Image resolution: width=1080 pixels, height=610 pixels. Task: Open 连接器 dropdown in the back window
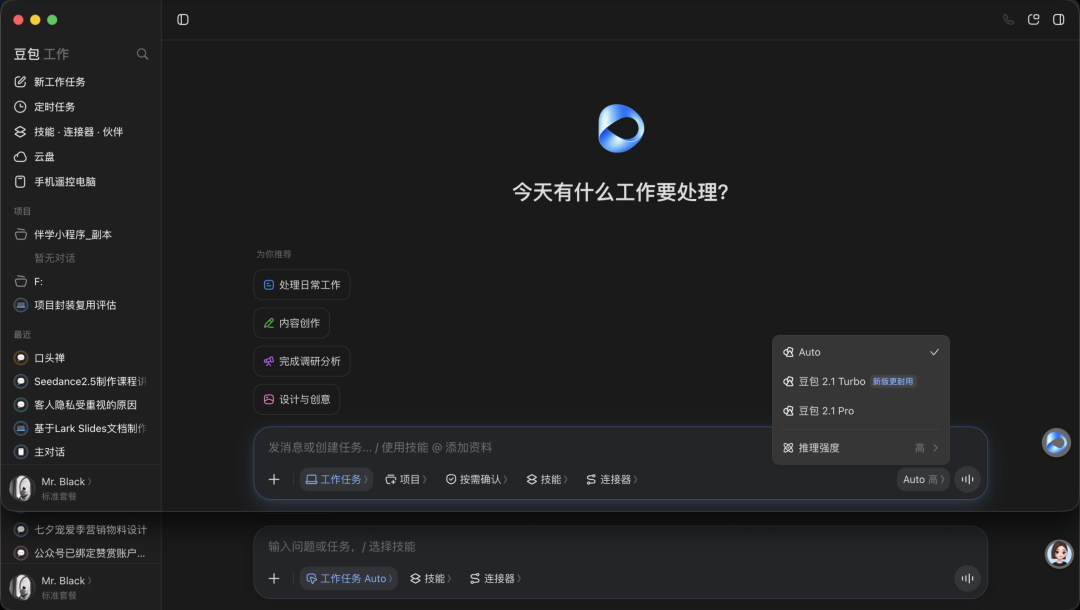tap(495, 578)
